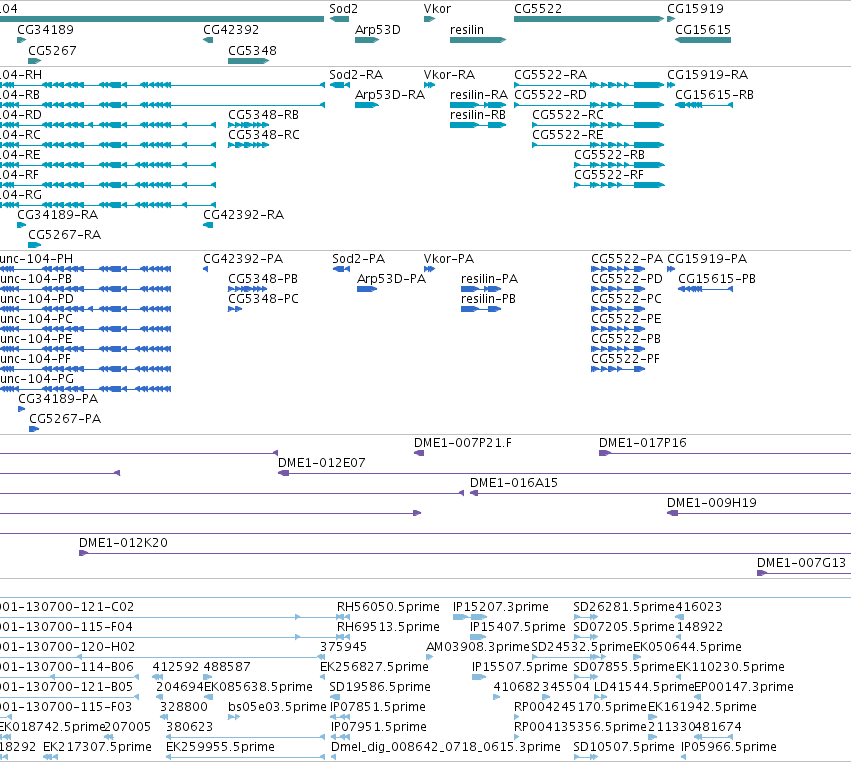Select the CG15919-RA transcript label
Screen dimensions: 851x762
point(708,74)
